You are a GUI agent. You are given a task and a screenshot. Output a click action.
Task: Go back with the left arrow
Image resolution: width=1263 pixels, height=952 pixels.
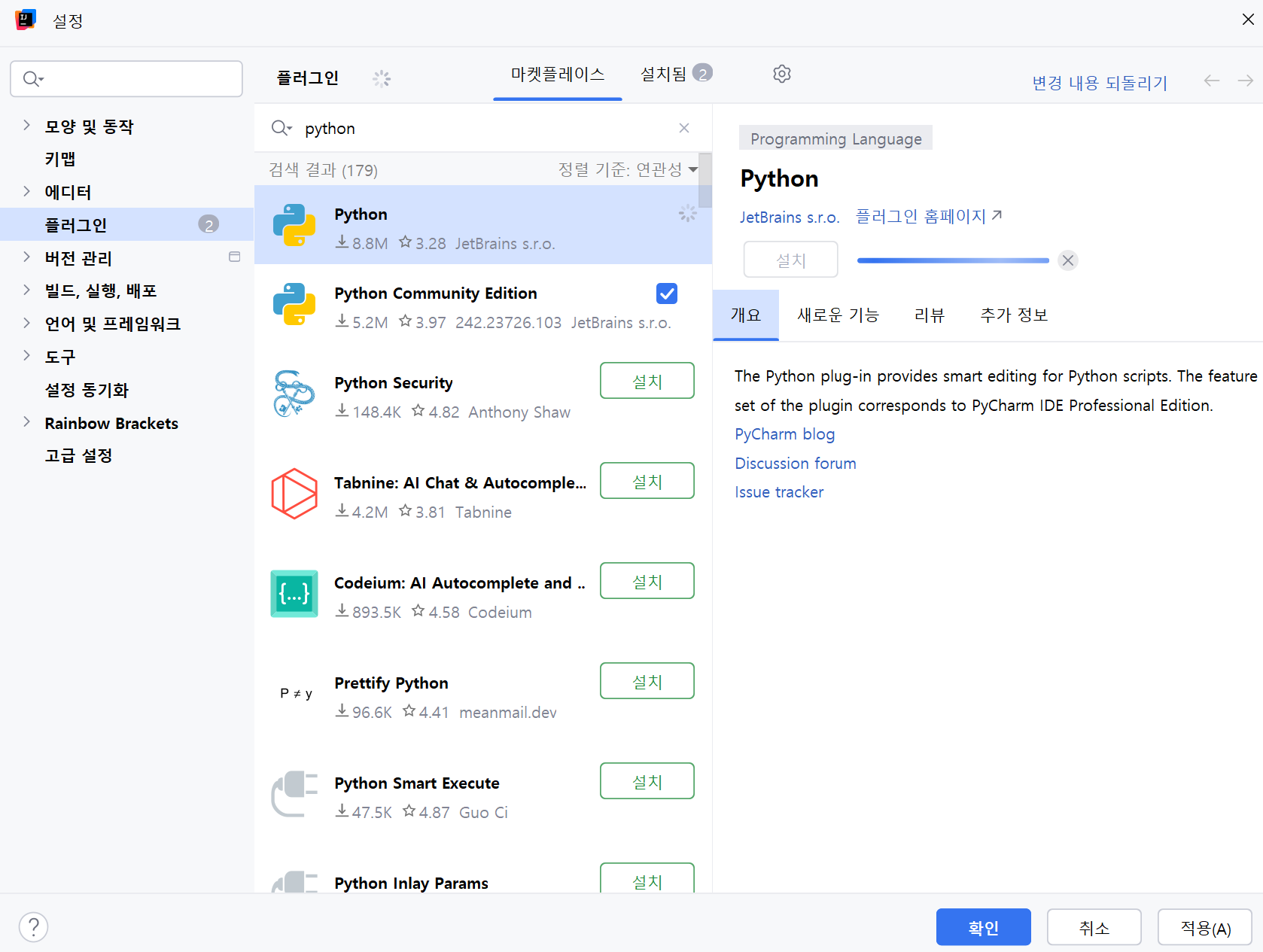pos(1211,81)
